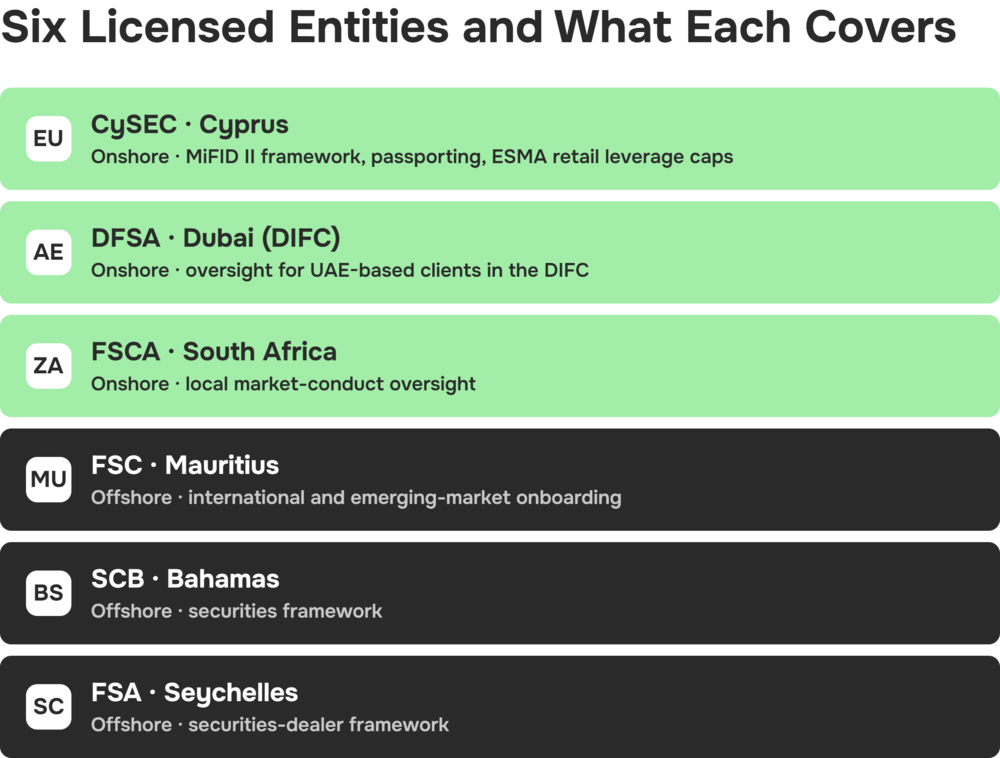This screenshot has height=758, width=1000.
Task: Click the MU badge icon
Action: [x=48, y=479]
